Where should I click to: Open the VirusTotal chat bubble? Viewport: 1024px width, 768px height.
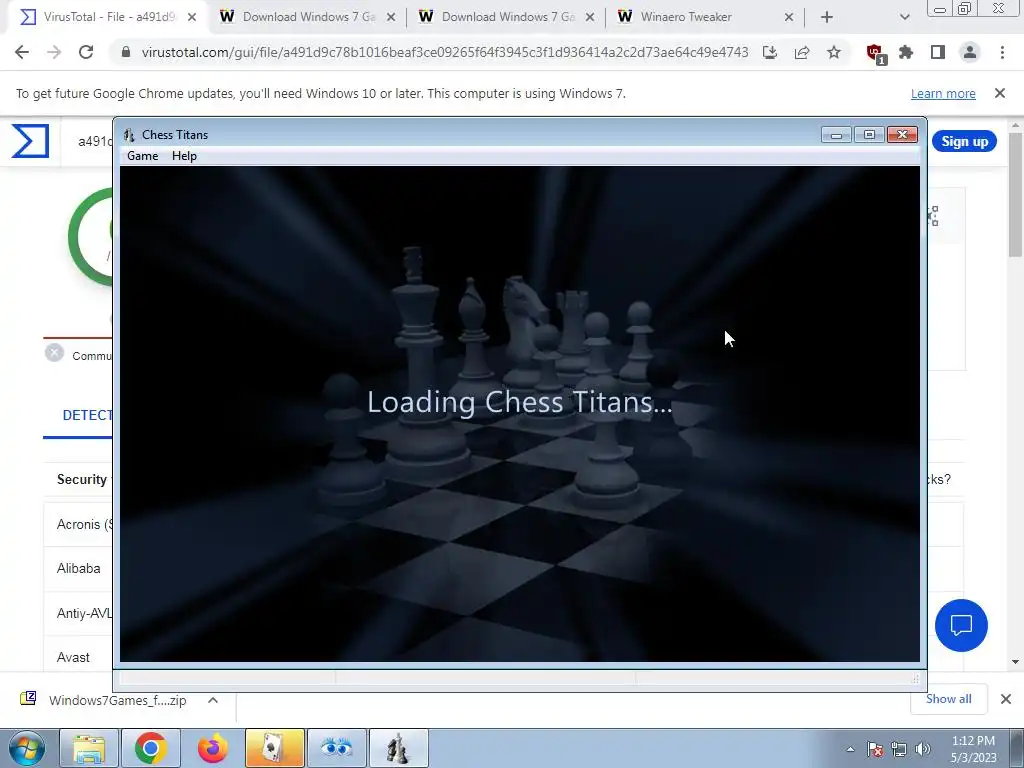961,625
